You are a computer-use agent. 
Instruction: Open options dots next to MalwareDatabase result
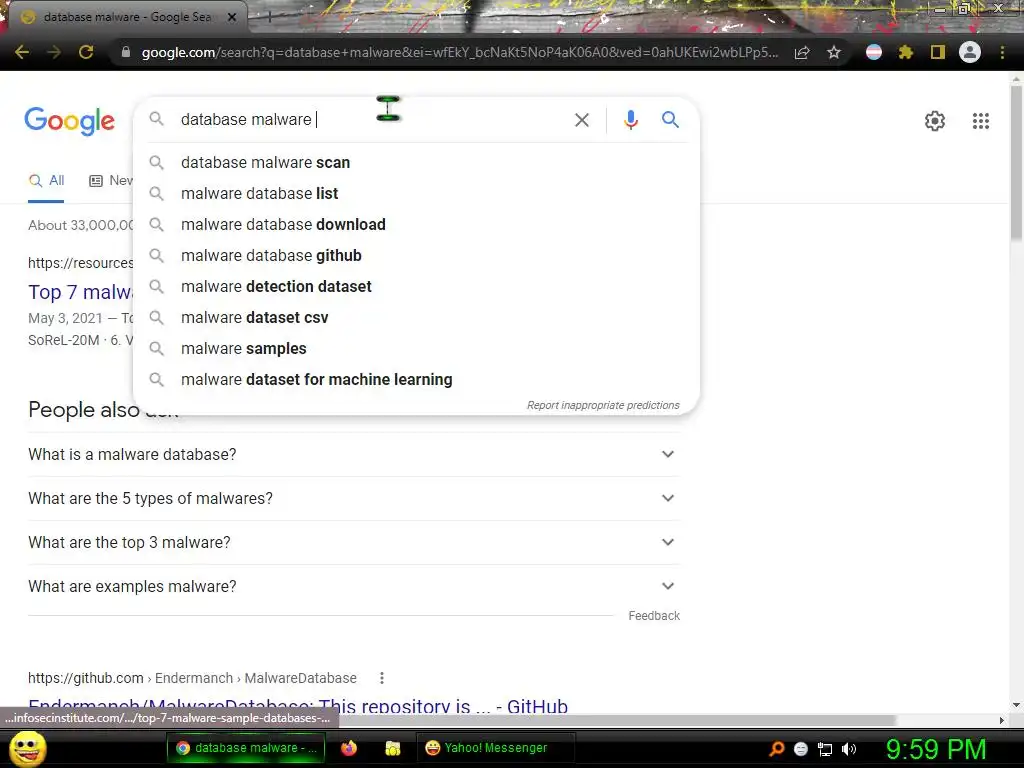pos(382,679)
